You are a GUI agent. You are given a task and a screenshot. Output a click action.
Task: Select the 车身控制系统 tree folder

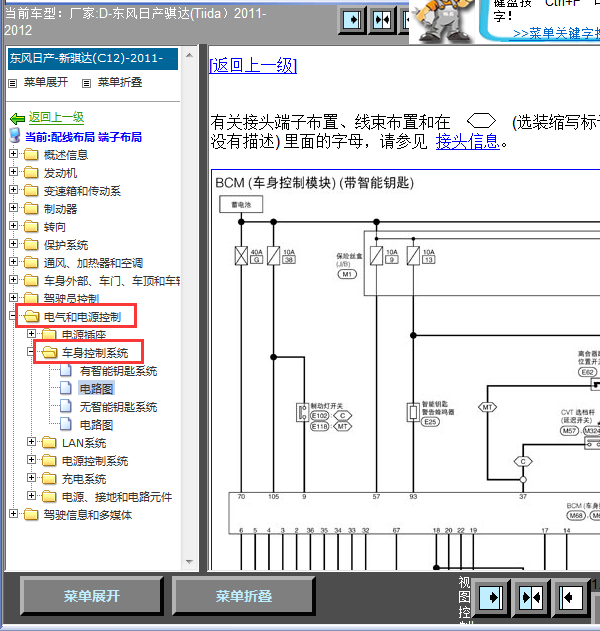(95, 353)
